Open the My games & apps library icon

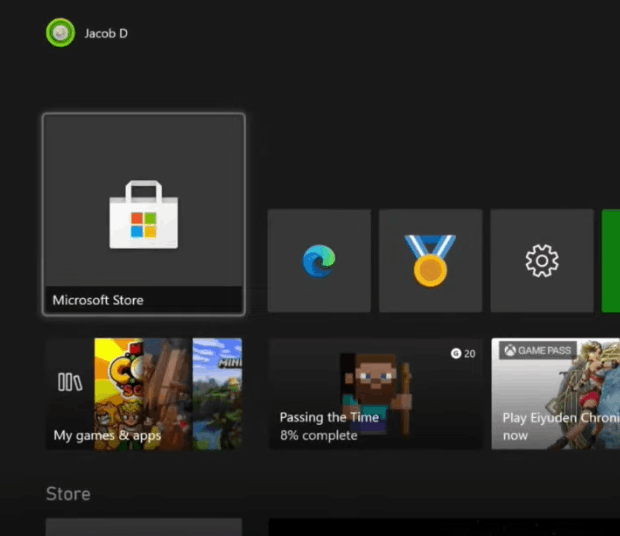tap(70, 382)
